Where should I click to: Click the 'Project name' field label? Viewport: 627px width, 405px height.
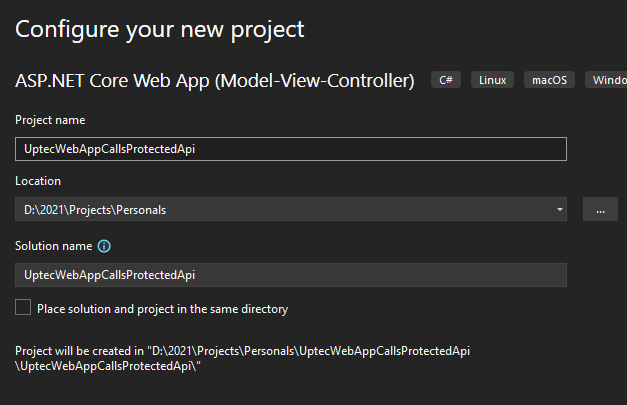tap(50, 120)
